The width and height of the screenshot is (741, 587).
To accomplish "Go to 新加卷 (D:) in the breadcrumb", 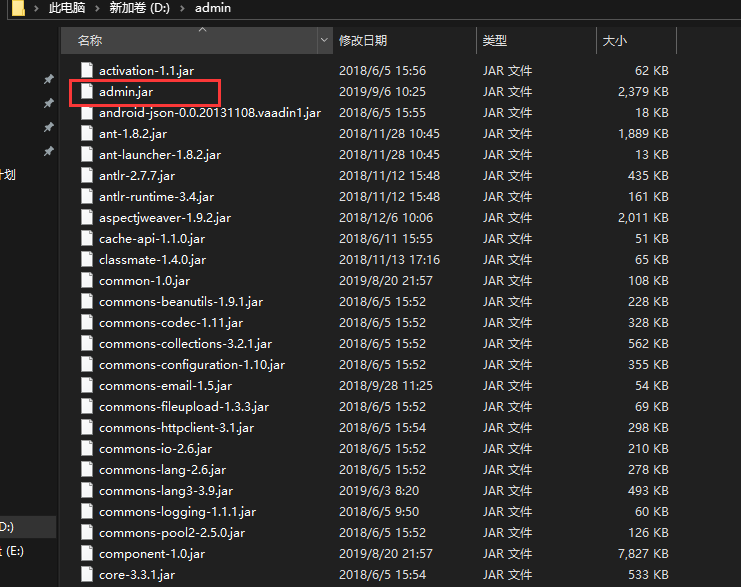I will pyautogui.click(x=139, y=8).
